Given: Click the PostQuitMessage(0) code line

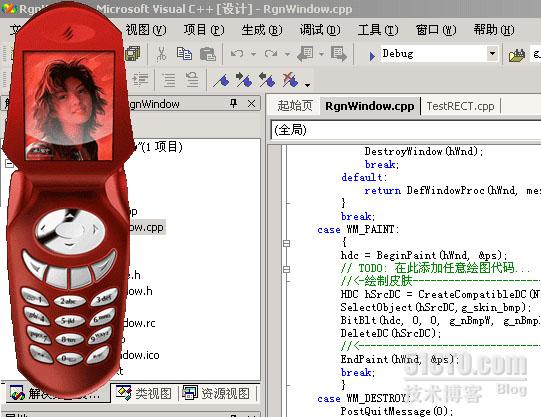Looking at the screenshot, I should [x=396, y=411].
